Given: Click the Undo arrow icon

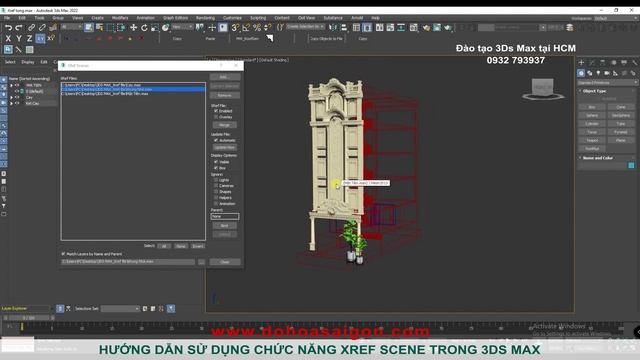Looking at the screenshot, I should [8, 28].
